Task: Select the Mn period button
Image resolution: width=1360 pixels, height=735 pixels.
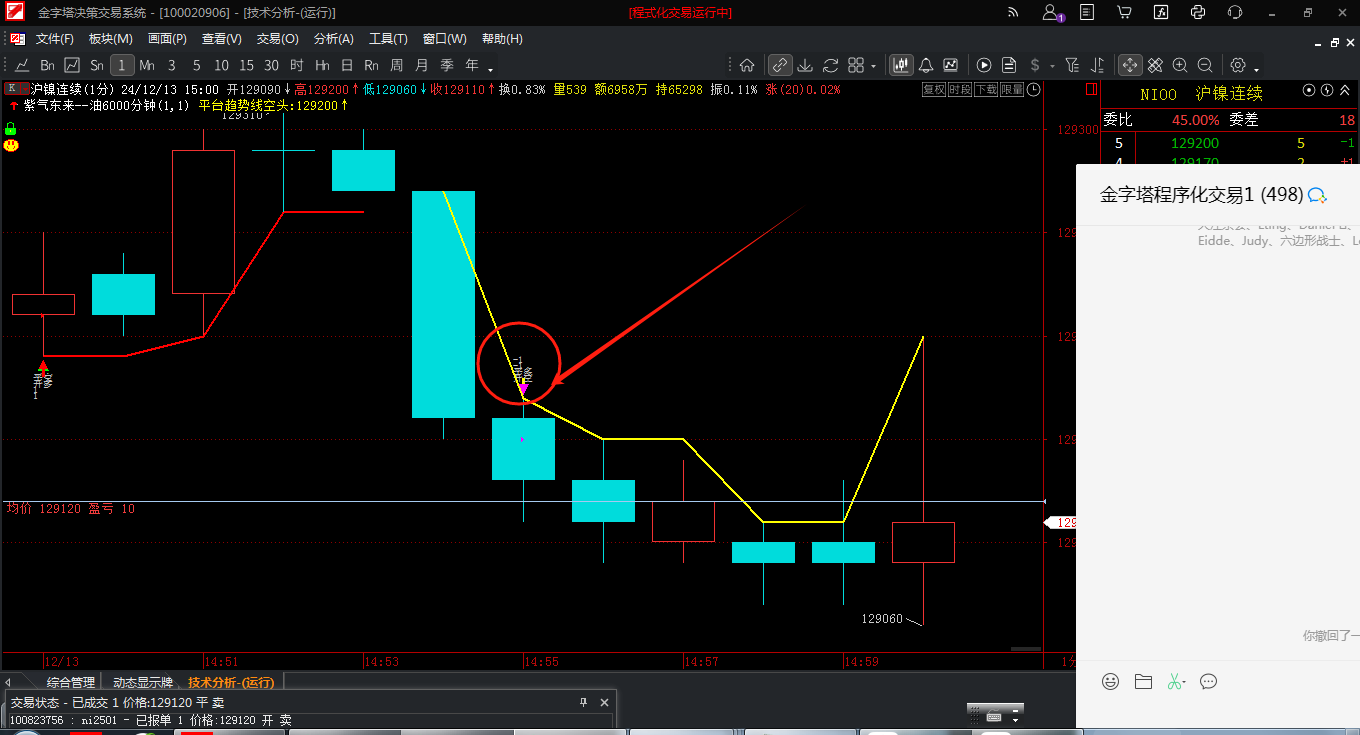Action: (147, 65)
